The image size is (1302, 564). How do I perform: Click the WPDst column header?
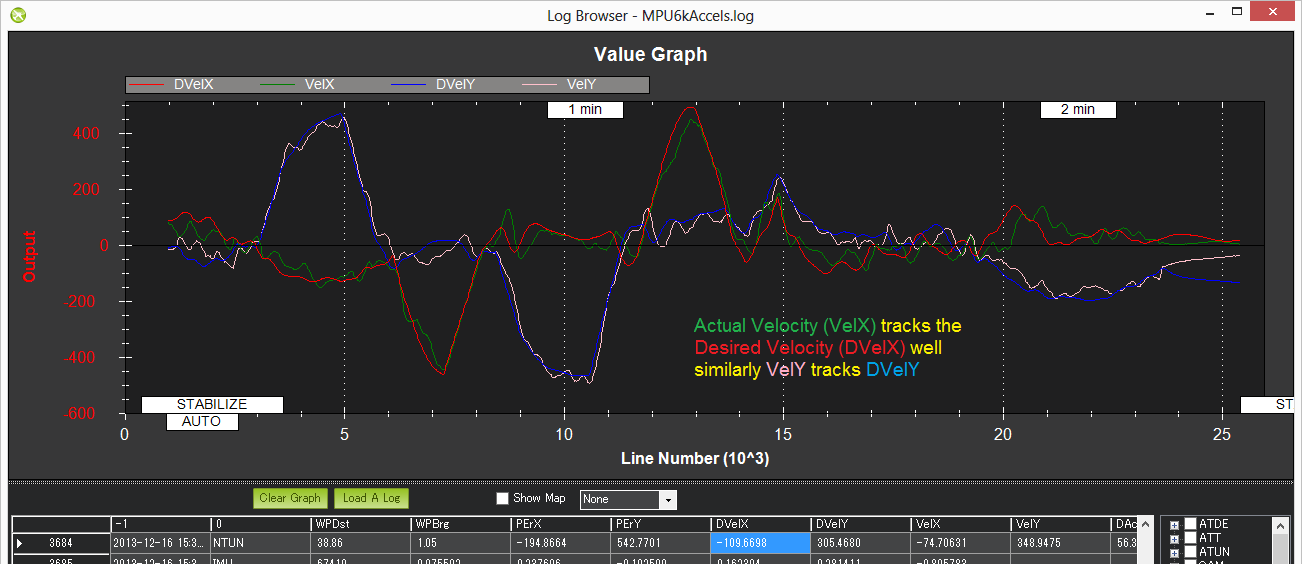[360, 524]
